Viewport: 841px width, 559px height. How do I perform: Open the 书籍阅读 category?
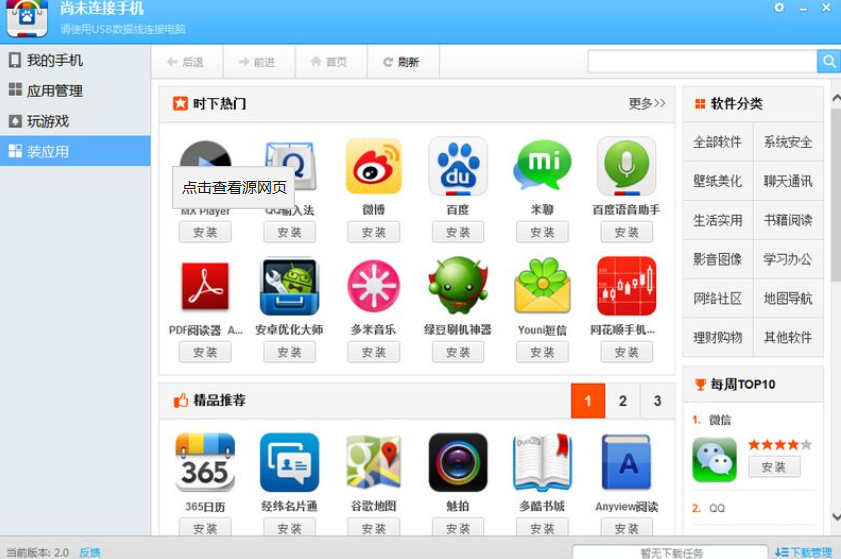pos(788,220)
